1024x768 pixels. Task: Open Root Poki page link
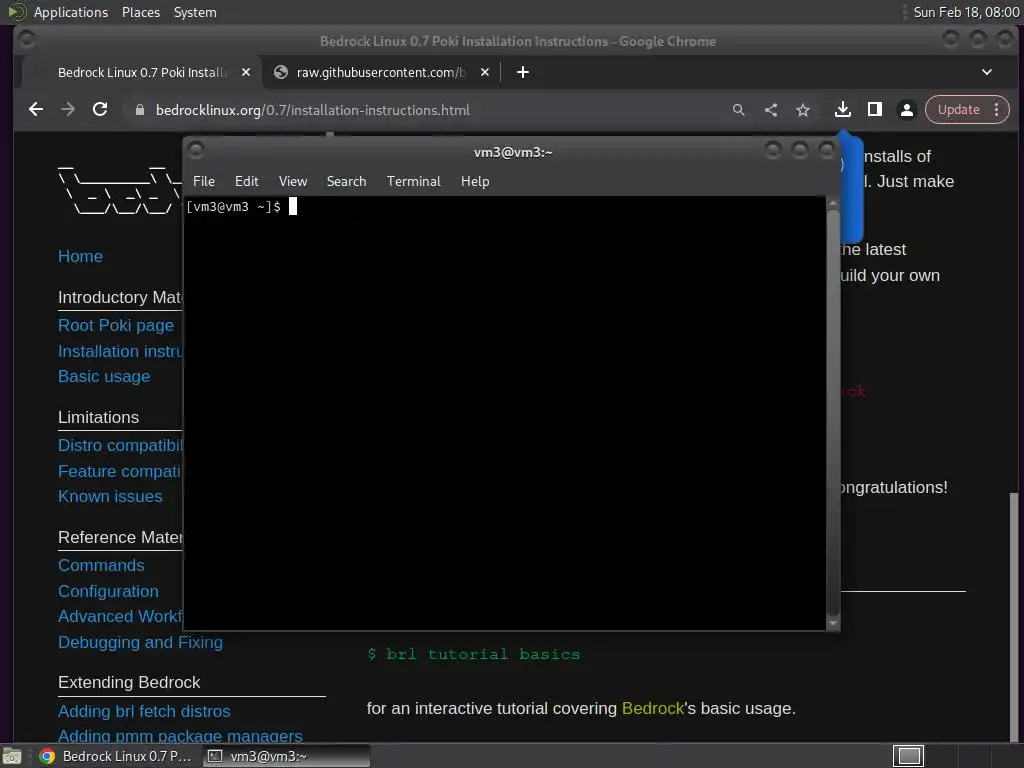(x=116, y=325)
